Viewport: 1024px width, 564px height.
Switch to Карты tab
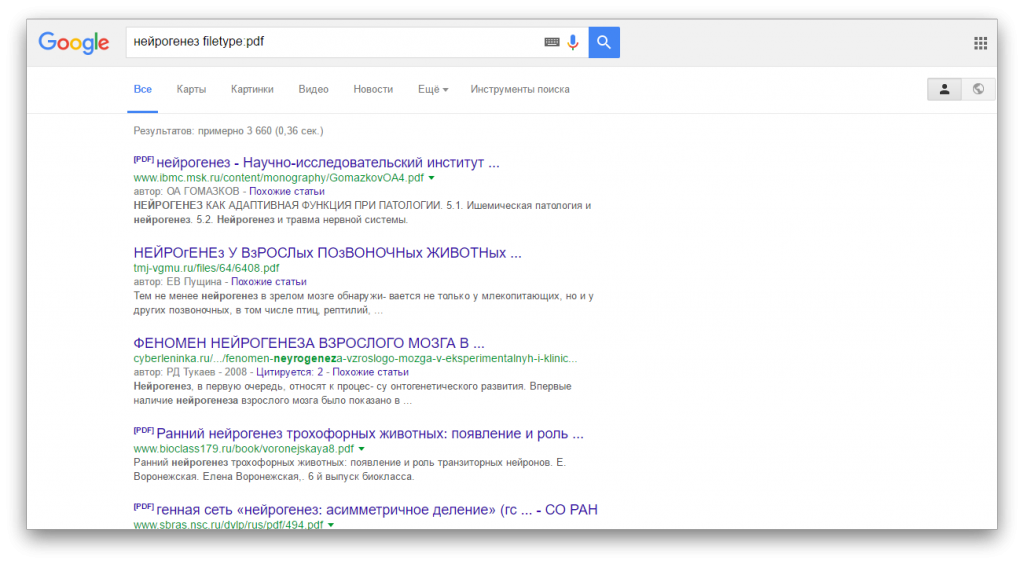point(191,89)
